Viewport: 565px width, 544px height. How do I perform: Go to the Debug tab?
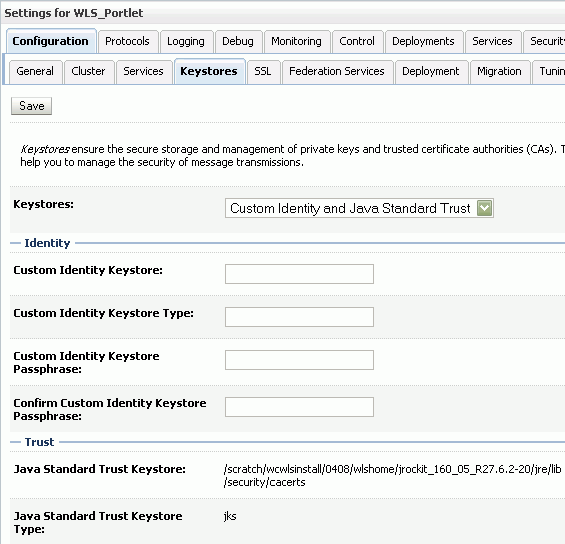coord(238,41)
